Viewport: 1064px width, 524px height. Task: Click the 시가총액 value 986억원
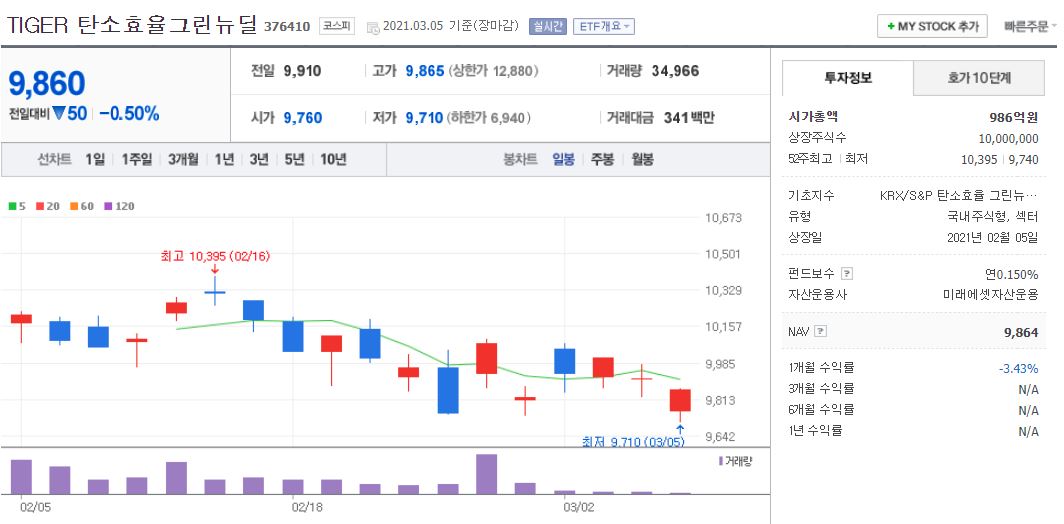pyautogui.click(x=1014, y=117)
